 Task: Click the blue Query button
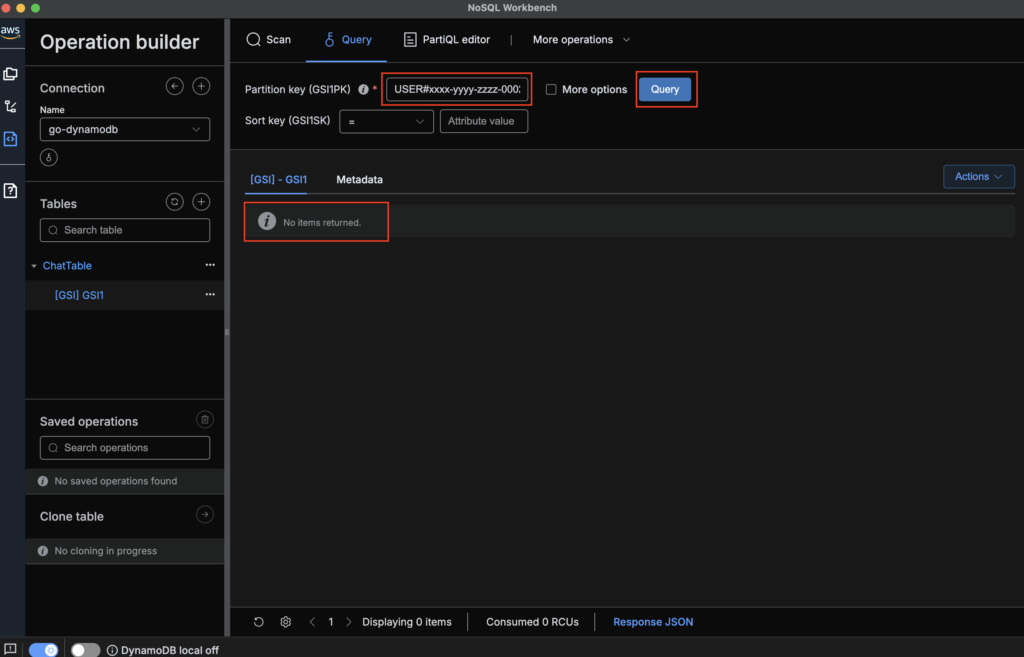pos(665,89)
